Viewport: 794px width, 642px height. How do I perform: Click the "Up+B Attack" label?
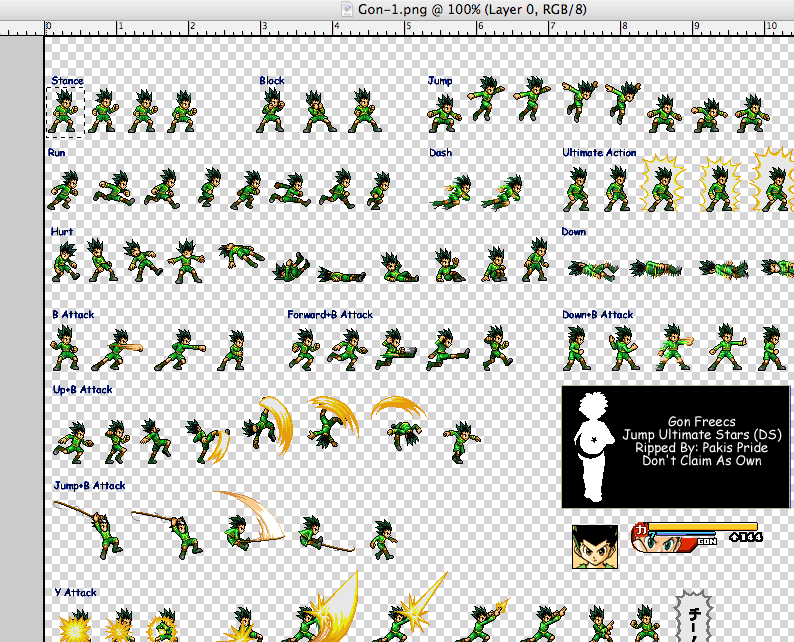82,390
